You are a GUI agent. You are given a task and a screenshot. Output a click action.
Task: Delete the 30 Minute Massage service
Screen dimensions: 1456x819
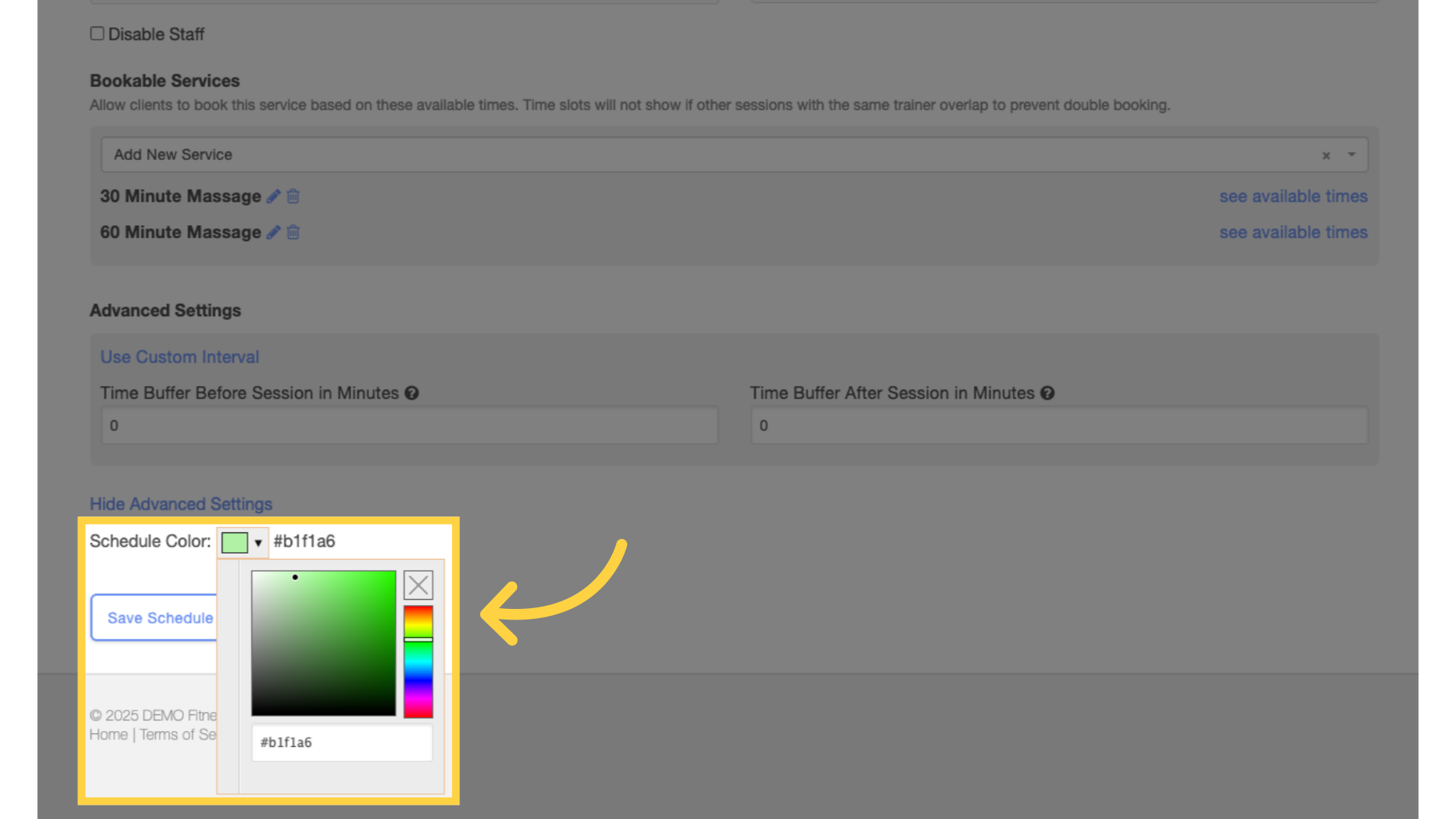(293, 196)
